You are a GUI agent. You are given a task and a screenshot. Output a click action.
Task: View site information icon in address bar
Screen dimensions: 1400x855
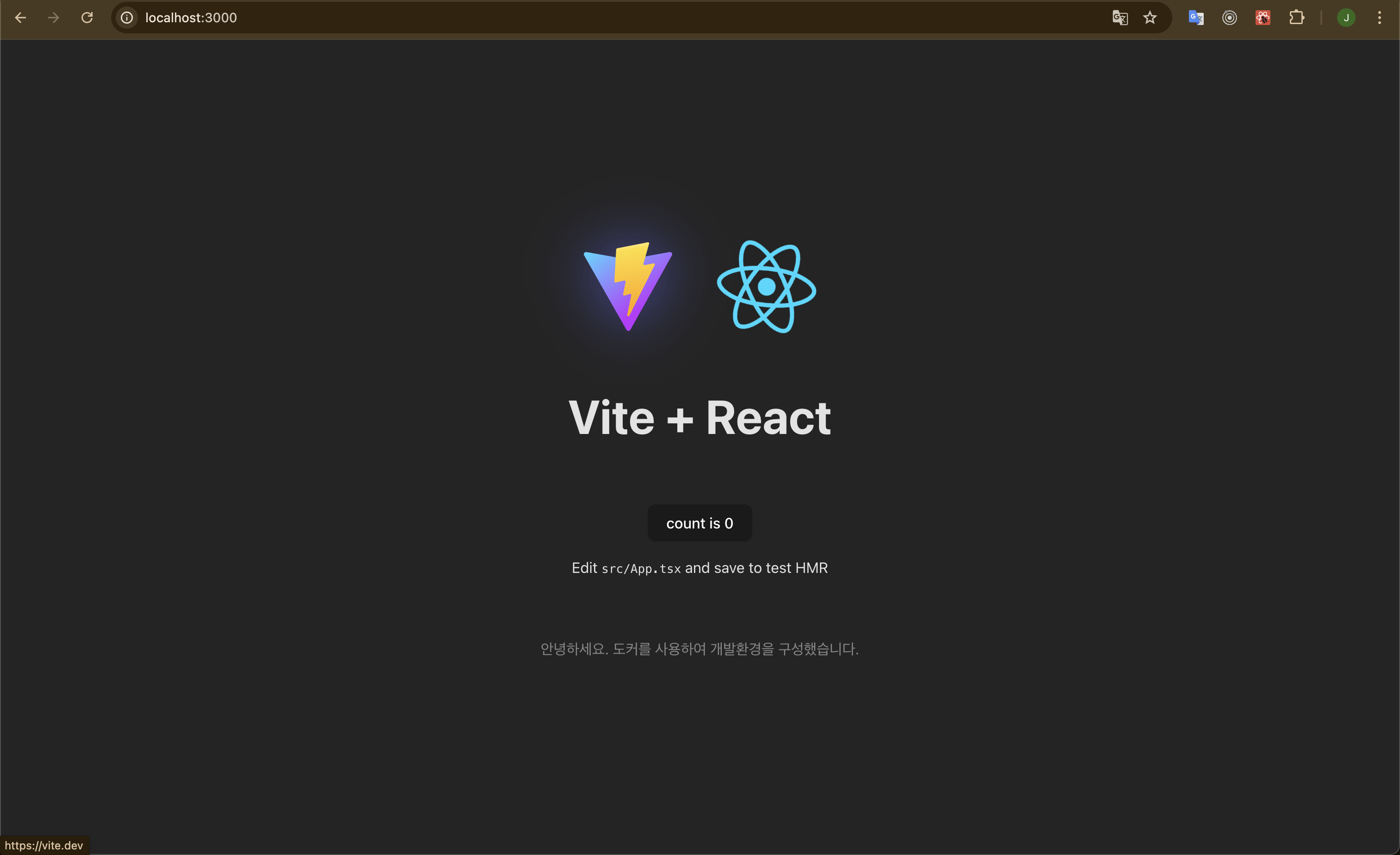tap(127, 18)
